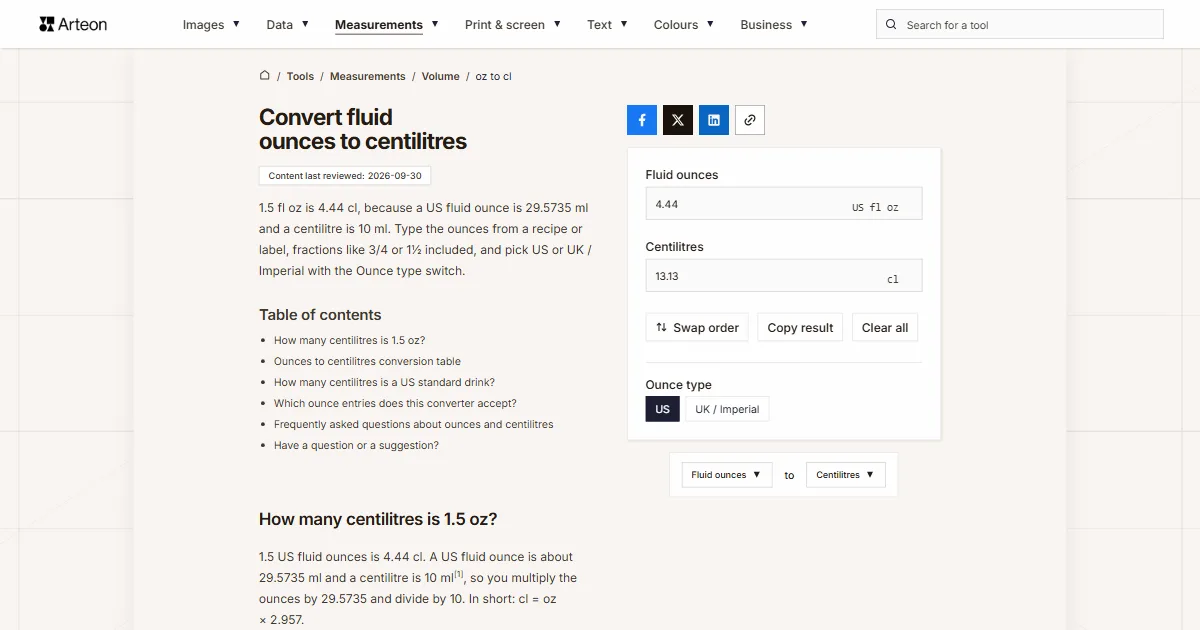The width and height of the screenshot is (1200, 630).
Task: Select UK / Imperial ounce type
Action: pyautogui.click(x=727, y=409)
